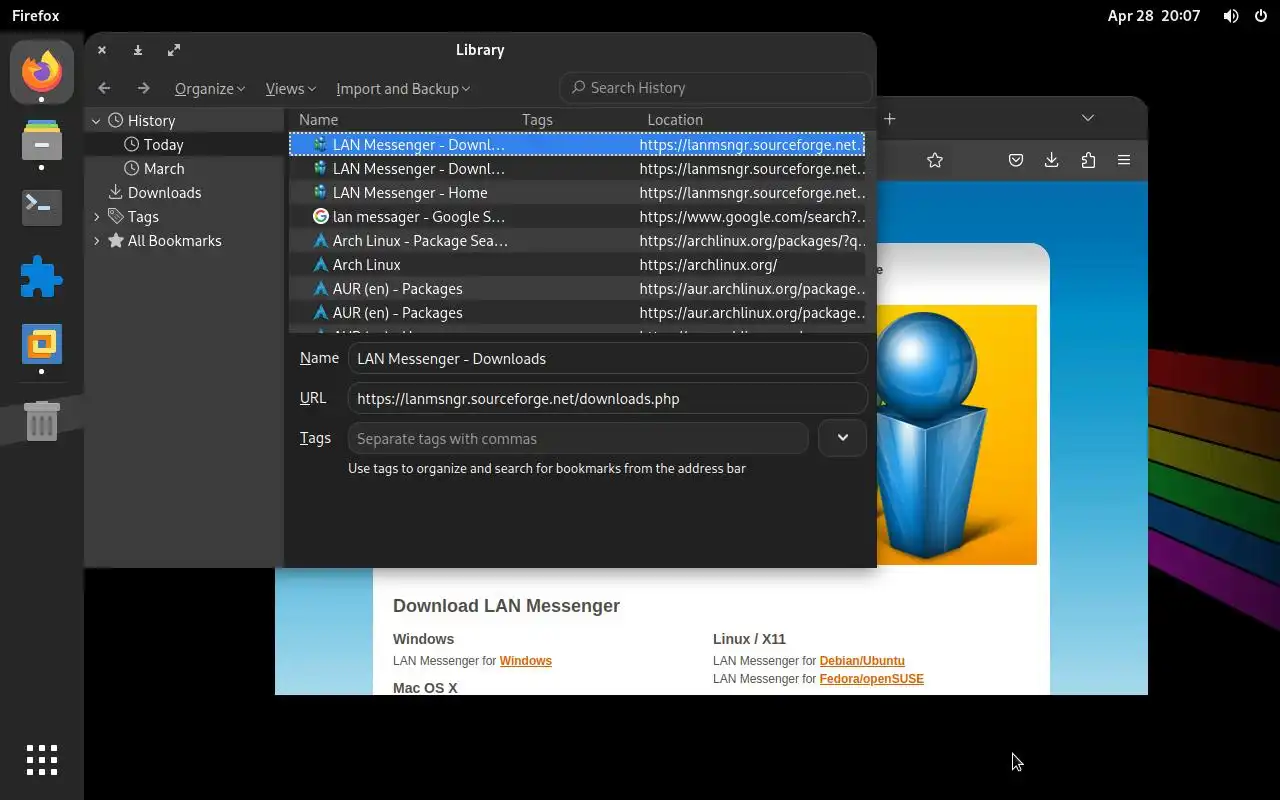This screenshot has height=800, width=1280.
Task: Click the LAN Messenger logo image
Action: 956,435
